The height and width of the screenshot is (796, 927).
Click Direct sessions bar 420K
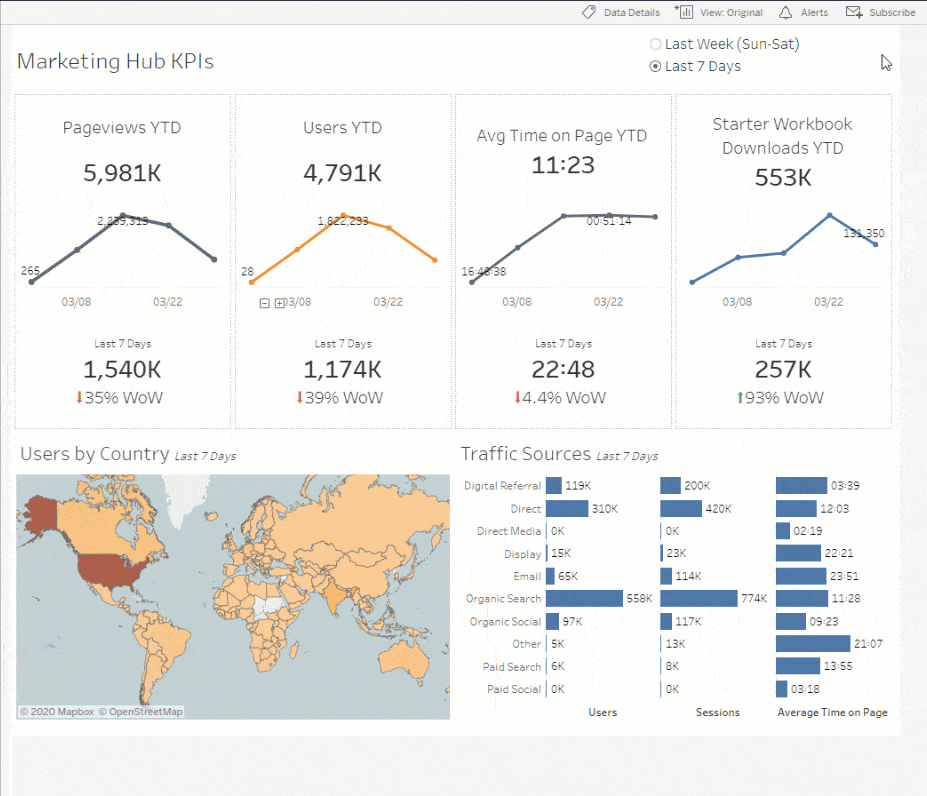[681, 509]
